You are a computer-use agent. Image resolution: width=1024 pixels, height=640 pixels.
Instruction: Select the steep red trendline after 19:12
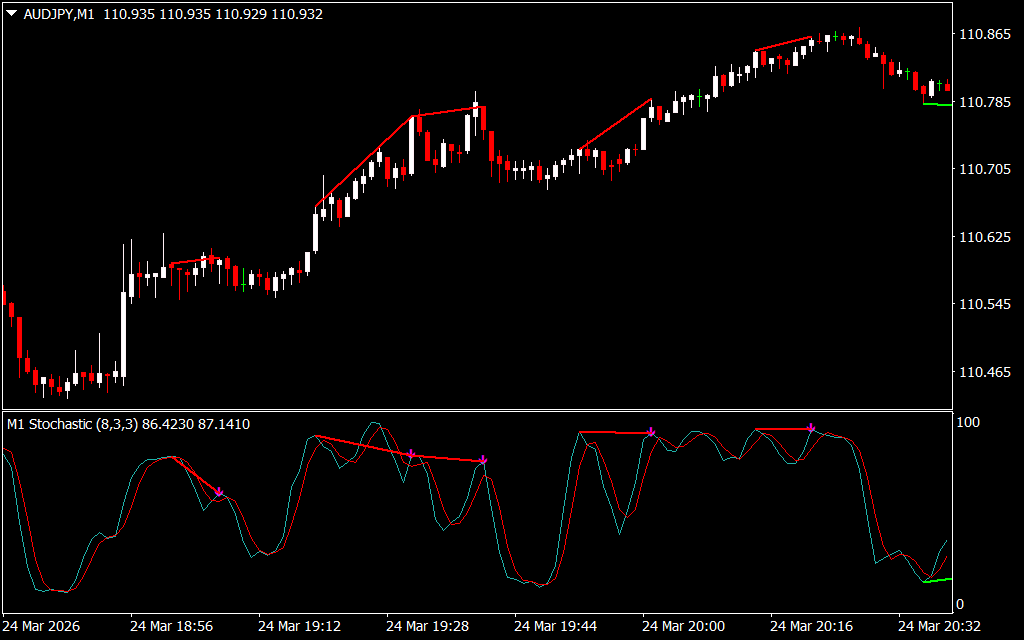tap(362, 163)
